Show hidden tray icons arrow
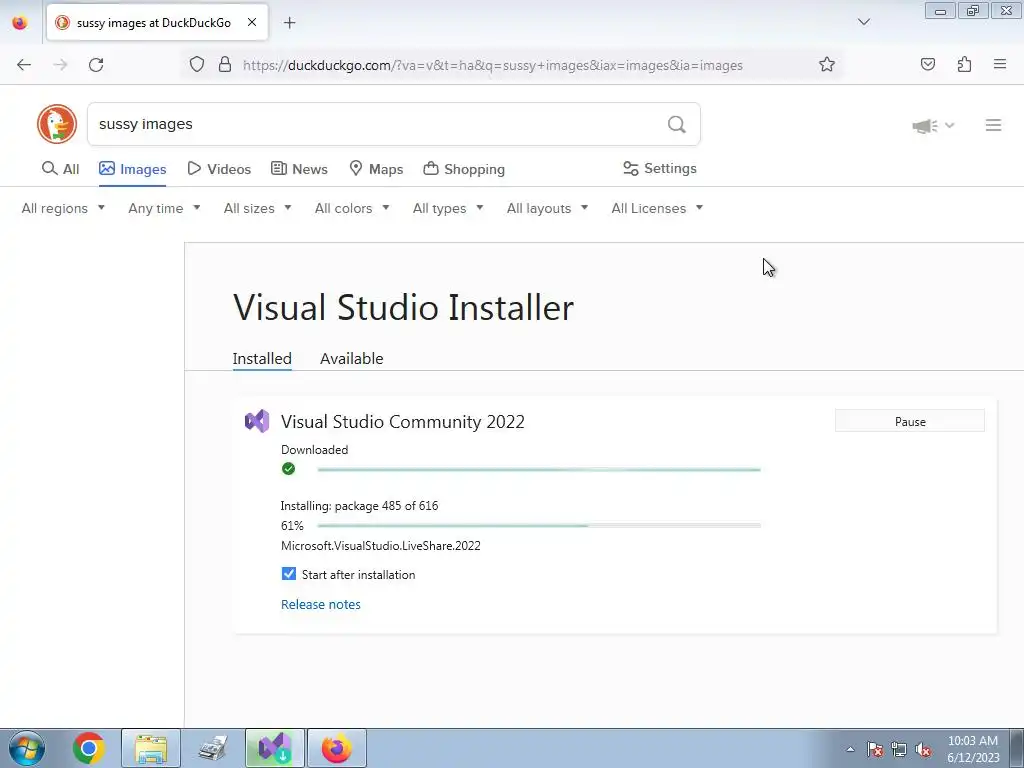1024x768 pixels. 850,749
